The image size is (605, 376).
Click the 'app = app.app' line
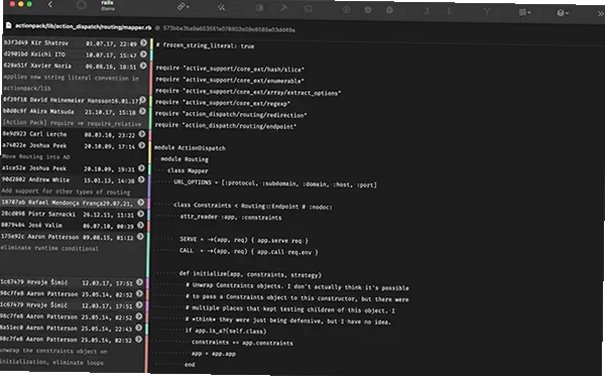click(x=213, y=353)
